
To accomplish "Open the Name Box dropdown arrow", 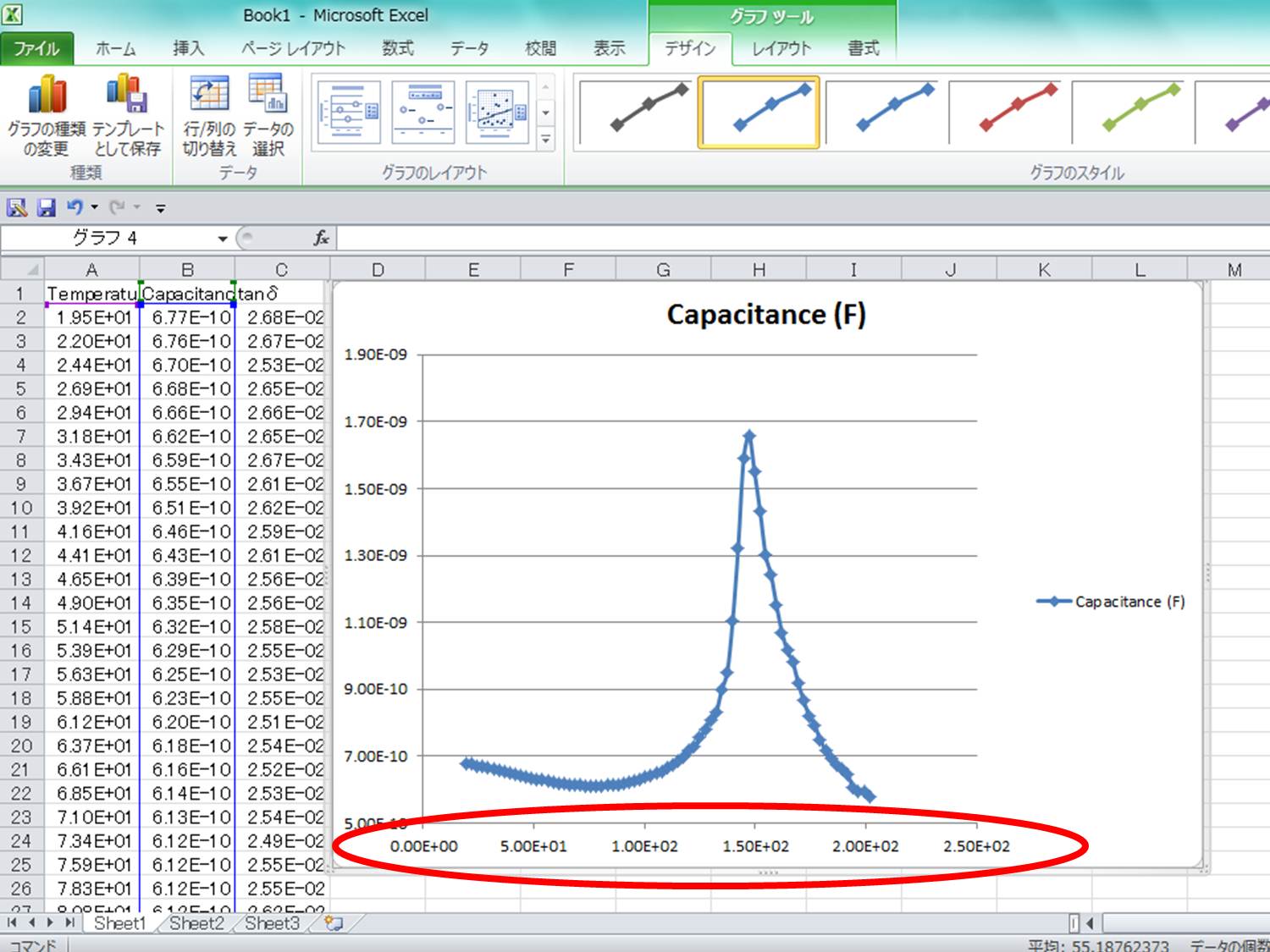I will point(222,239).
